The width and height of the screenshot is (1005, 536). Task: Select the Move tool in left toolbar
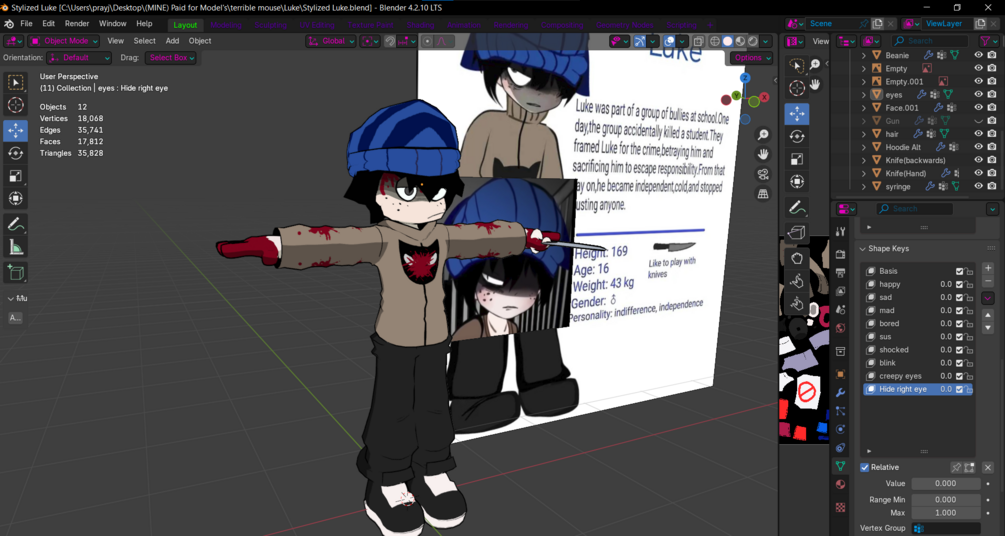15,130
